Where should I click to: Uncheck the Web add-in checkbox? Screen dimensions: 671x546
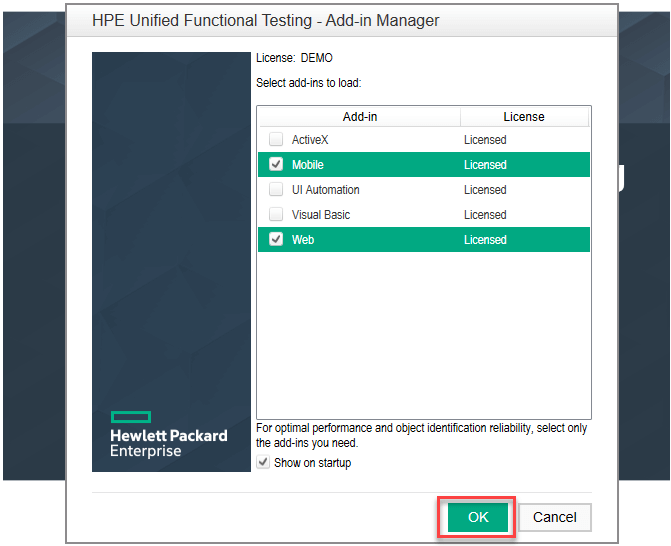coord(276,240)
